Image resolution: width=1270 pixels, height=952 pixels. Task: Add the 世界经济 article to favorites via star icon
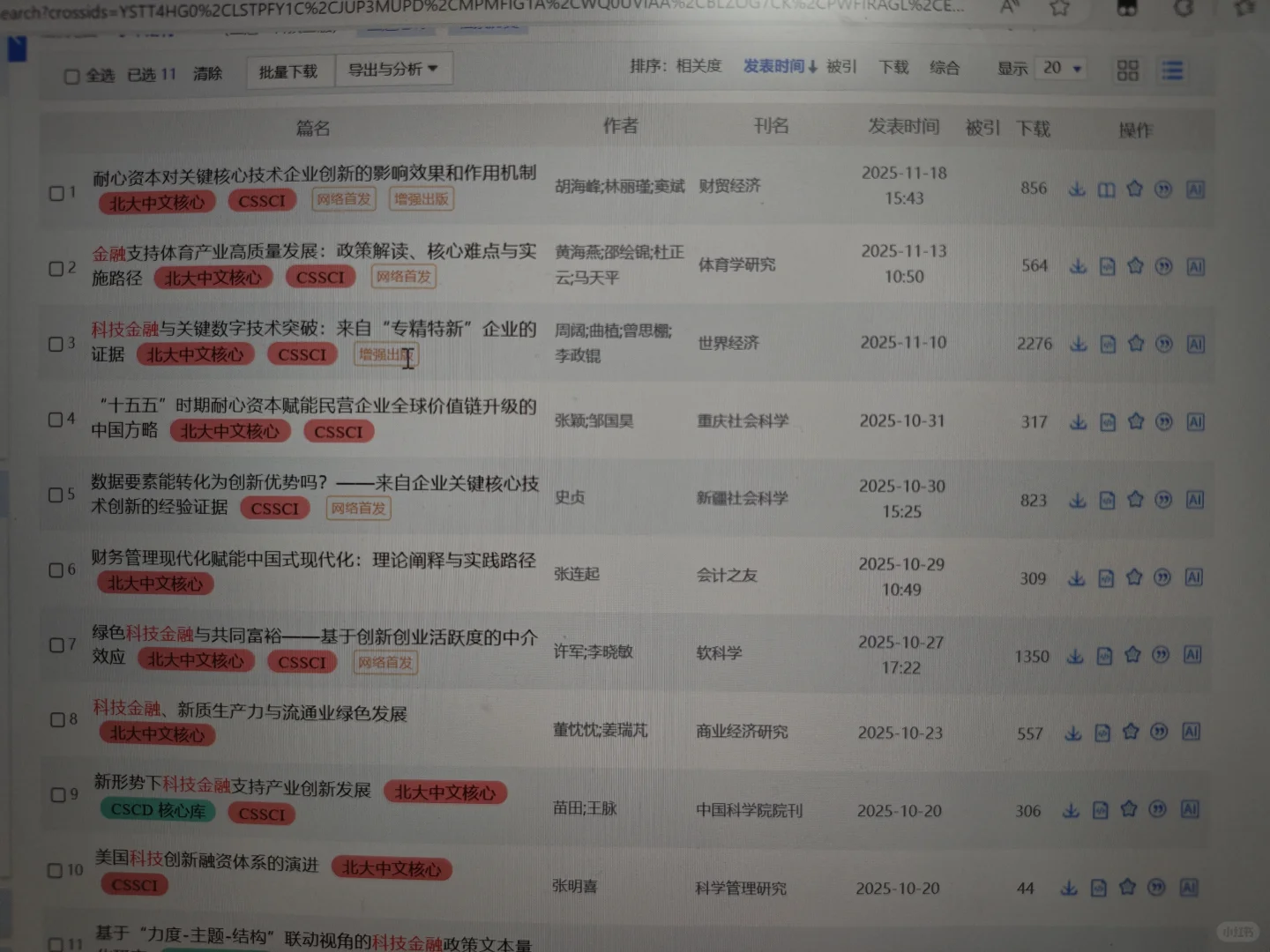tap(1135, 344)
